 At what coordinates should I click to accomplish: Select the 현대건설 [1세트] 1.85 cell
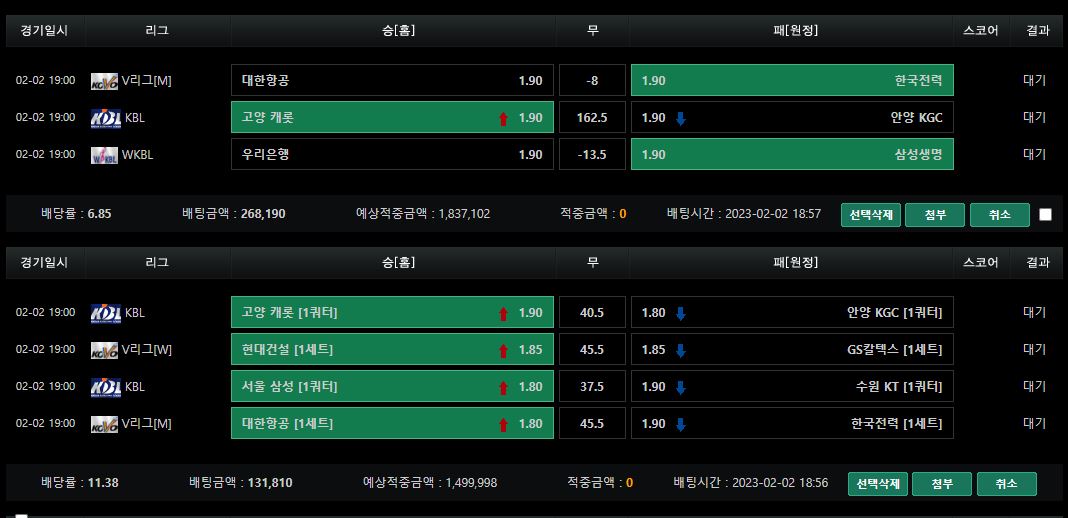[392, 349]
